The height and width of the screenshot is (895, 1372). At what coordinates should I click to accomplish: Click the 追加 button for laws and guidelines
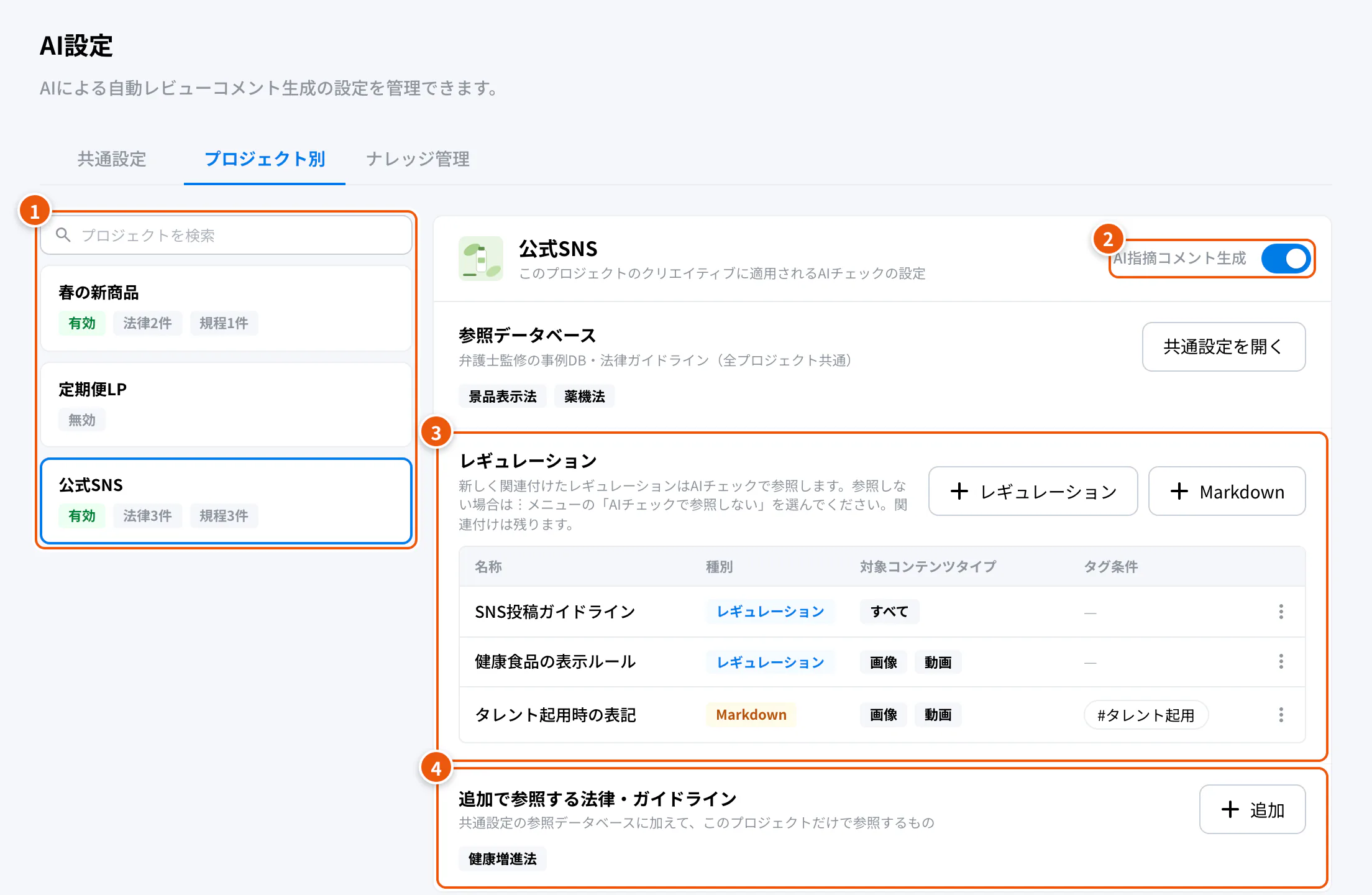1252,809
